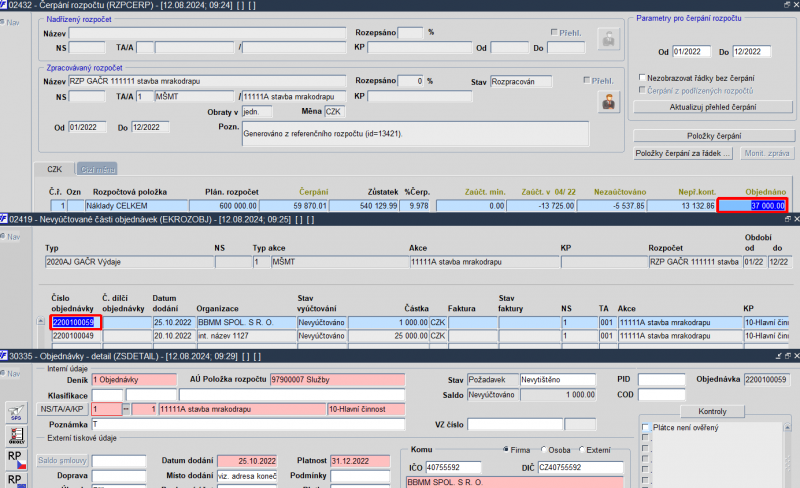Click the RP Czech flag icon
This screenshot has height=488, width=800.
[x=16, y=459]
